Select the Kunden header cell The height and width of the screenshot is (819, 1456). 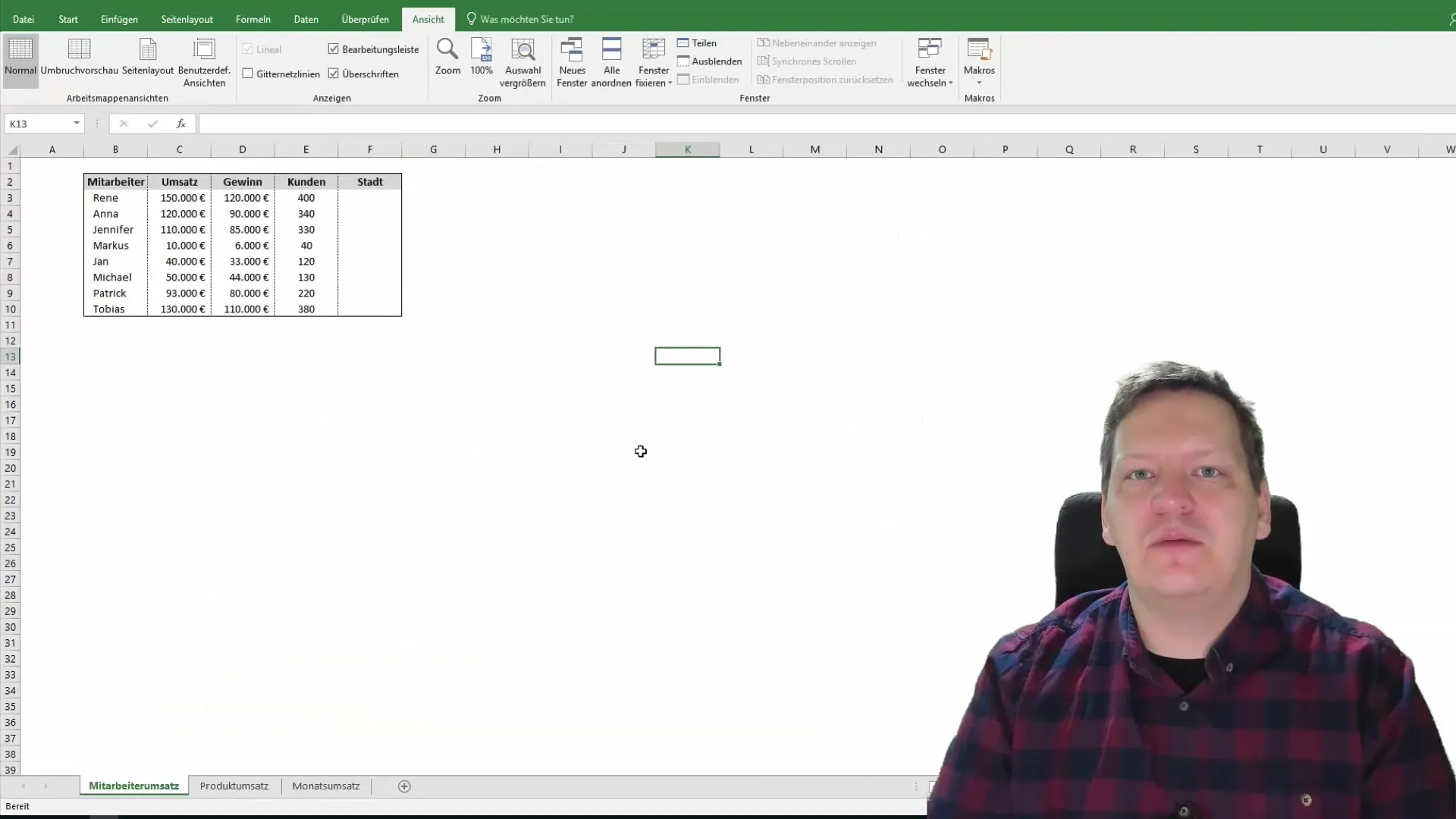[x=306, y=182]
